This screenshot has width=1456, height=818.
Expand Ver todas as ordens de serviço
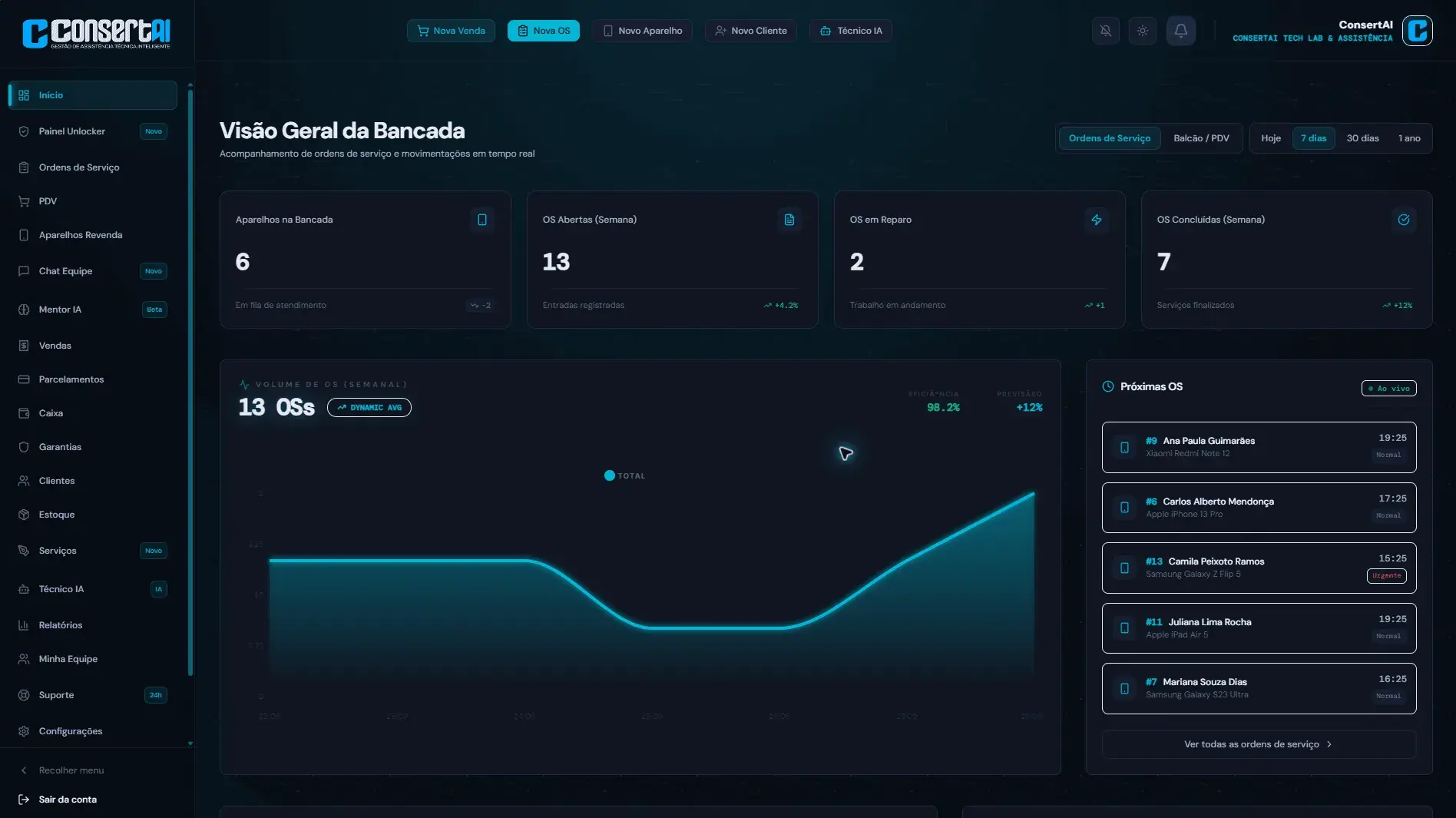(1259, 744)
